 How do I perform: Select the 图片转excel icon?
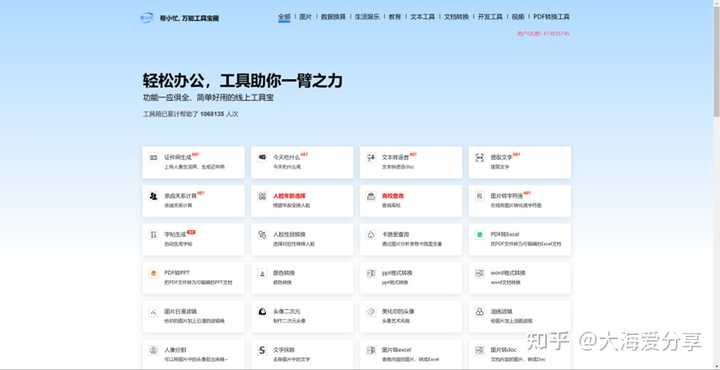pyautogui.click(x=371, y=350)
